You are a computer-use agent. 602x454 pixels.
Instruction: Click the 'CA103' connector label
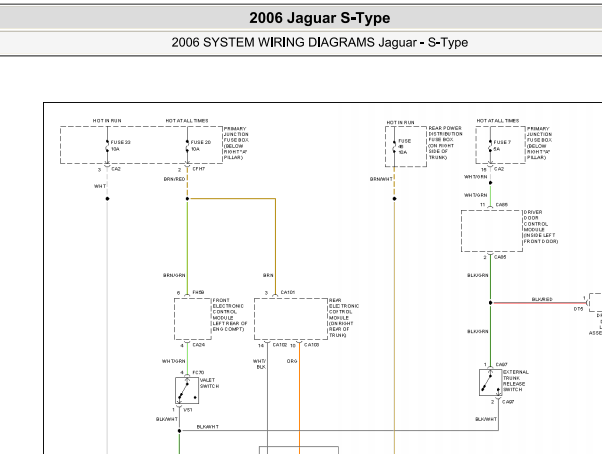311,345
